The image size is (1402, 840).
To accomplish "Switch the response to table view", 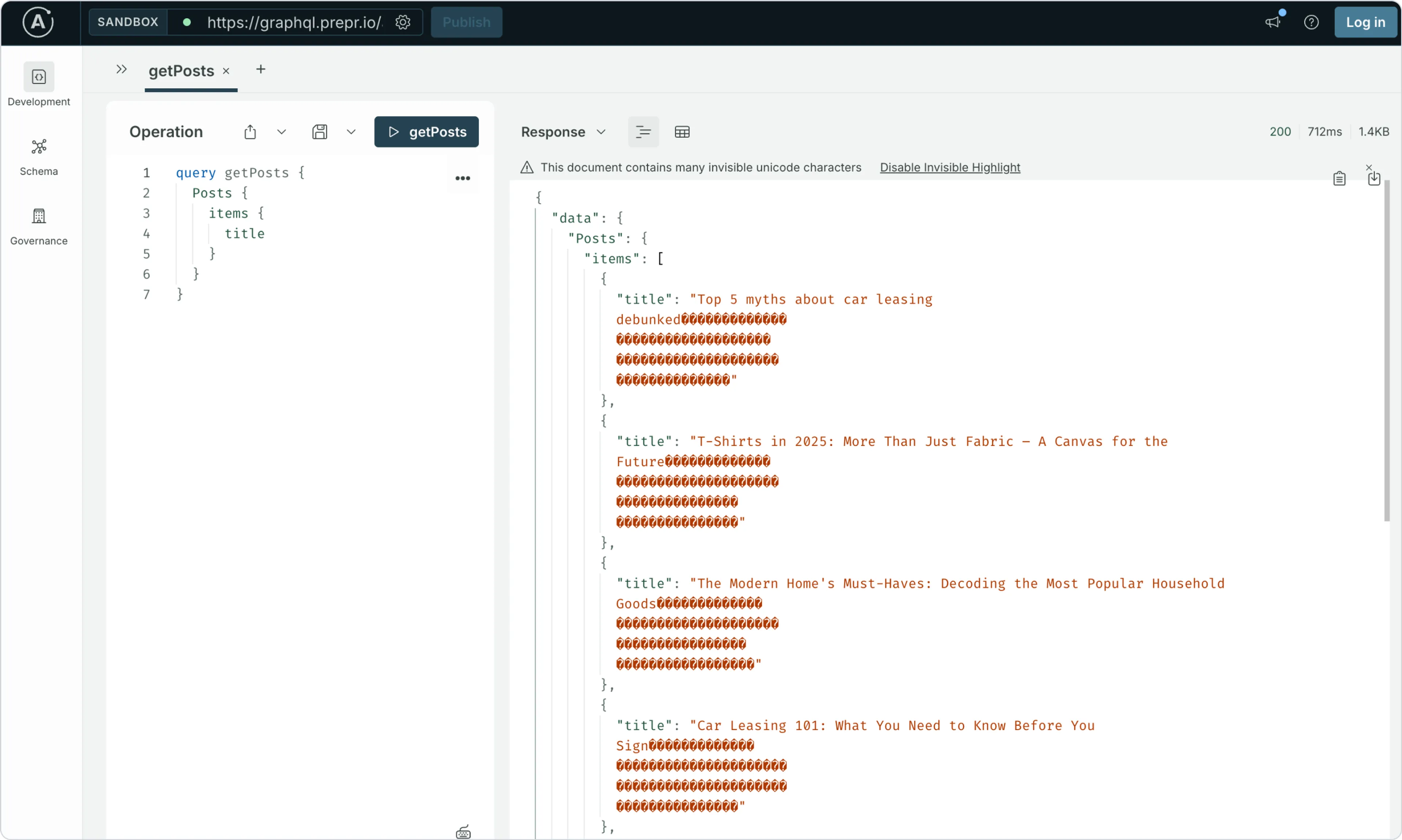I will (x=682, y=131).
